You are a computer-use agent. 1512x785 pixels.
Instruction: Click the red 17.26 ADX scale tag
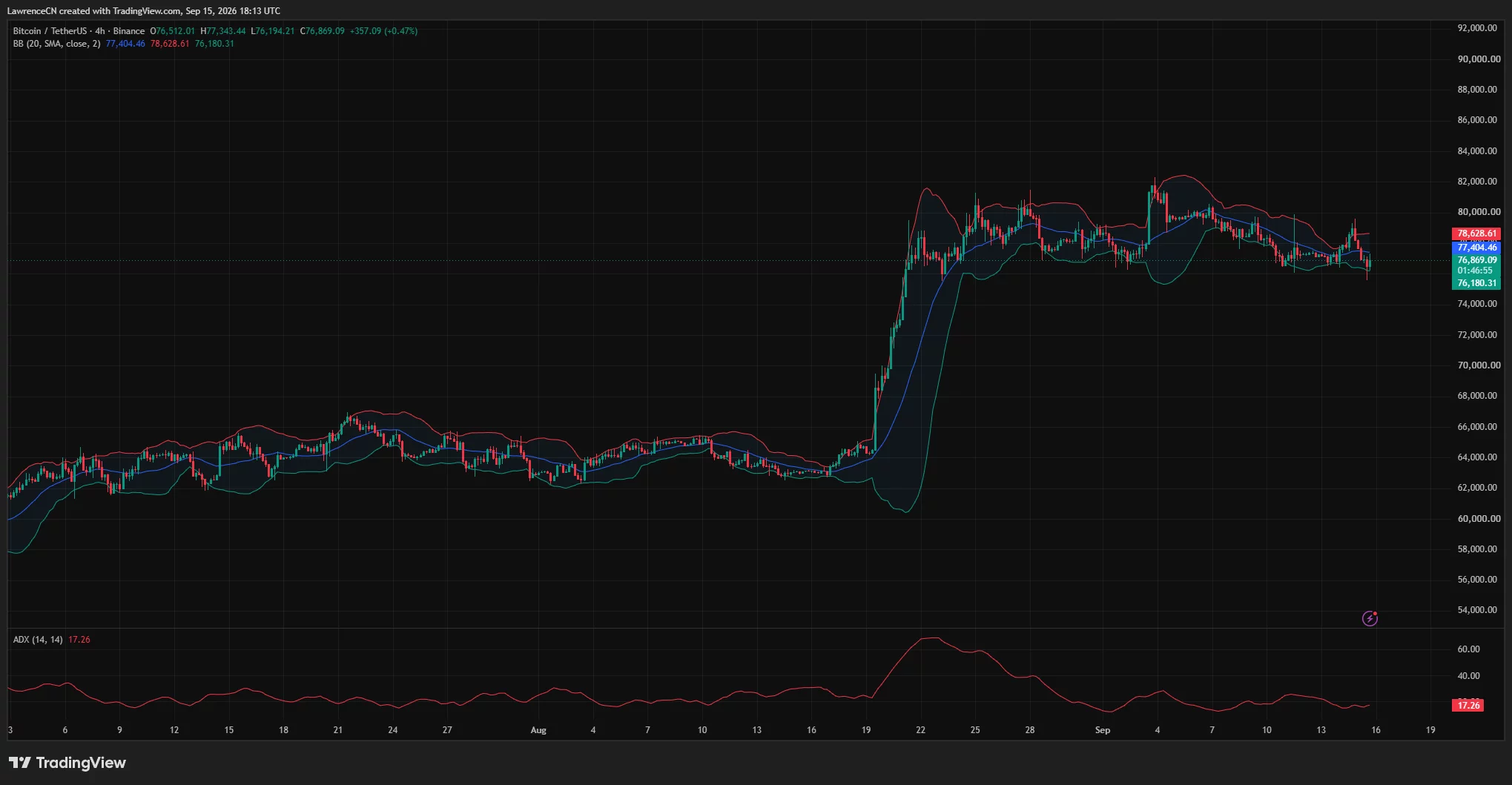click(1468, 705)
